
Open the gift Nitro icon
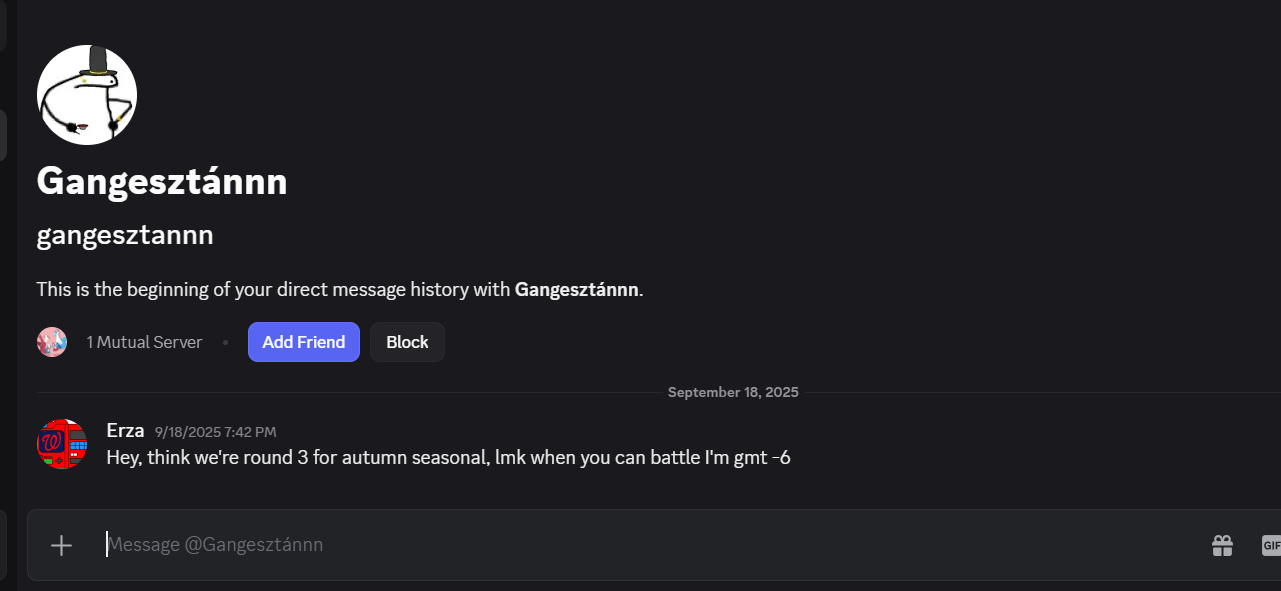click(1222, 545)
